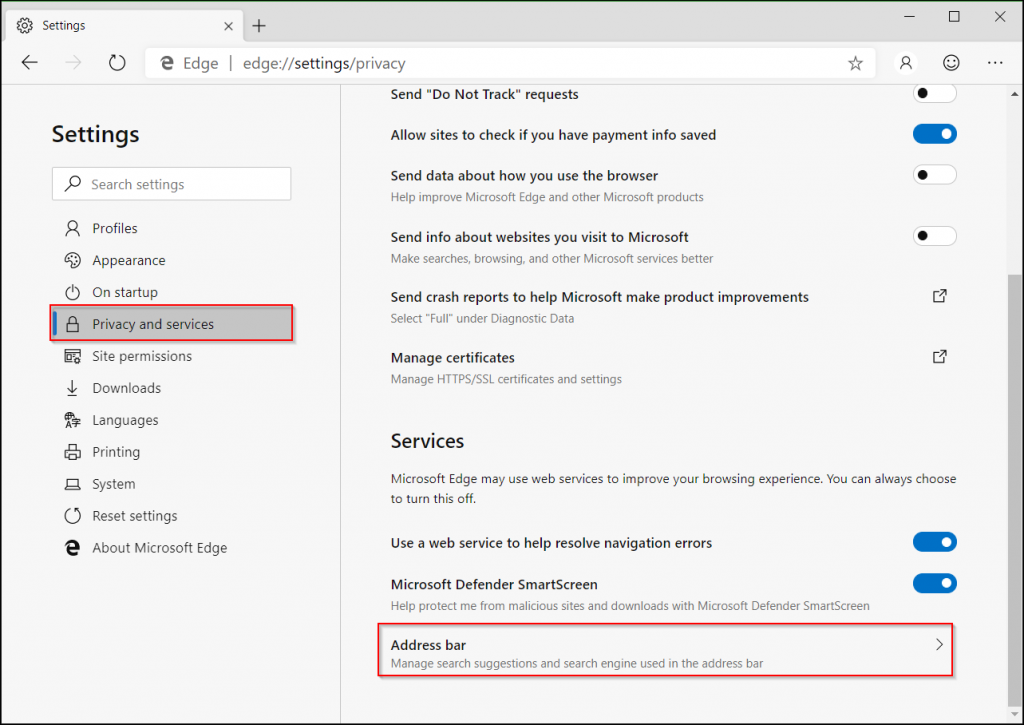
Task: Open the Appearance settings section
Action: [128, 260]
